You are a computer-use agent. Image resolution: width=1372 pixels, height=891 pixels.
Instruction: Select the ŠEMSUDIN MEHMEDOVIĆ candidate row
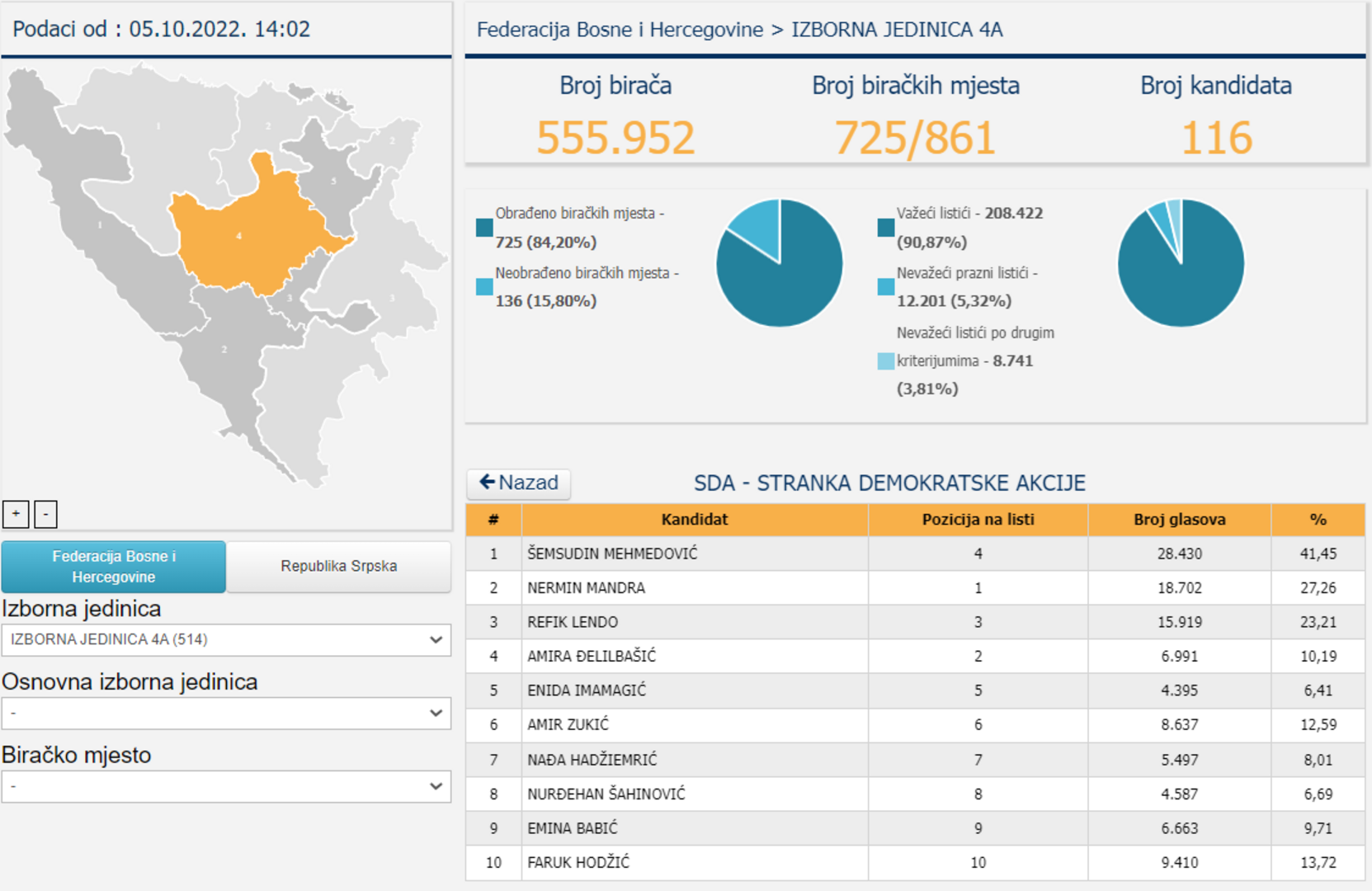click(x=612, y=554)
